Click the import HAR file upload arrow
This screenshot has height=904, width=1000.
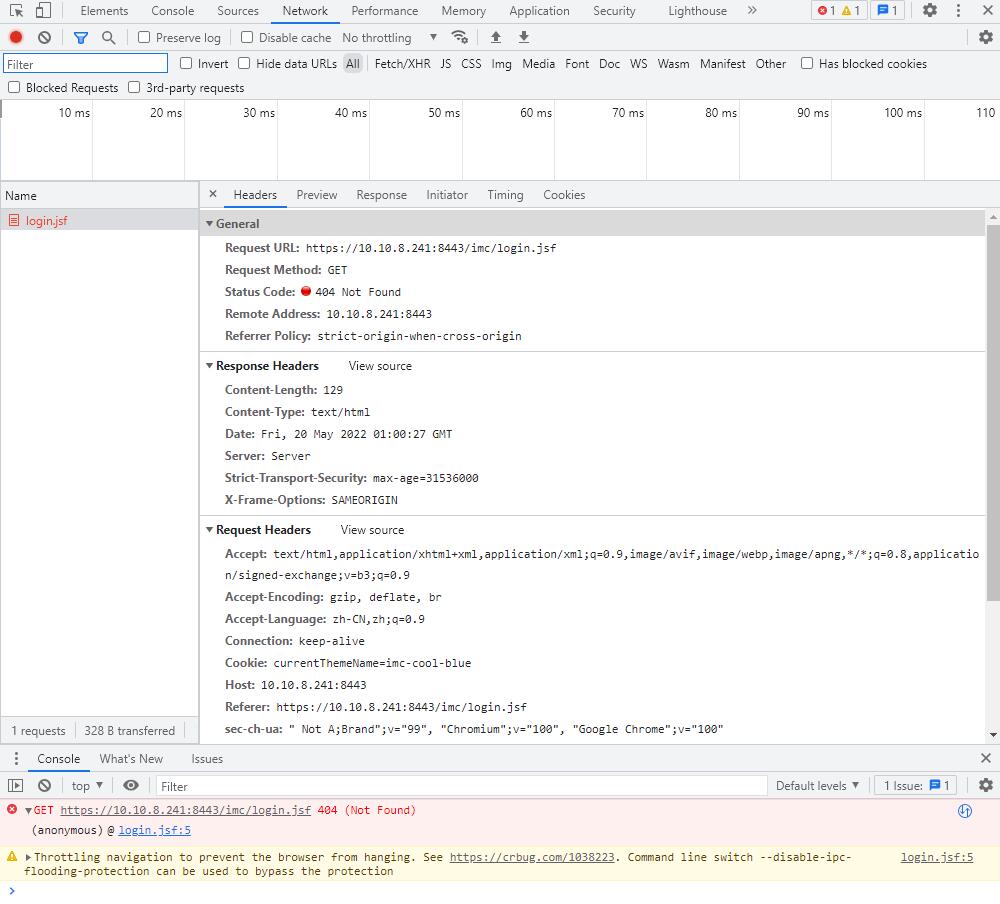[496, 37]
